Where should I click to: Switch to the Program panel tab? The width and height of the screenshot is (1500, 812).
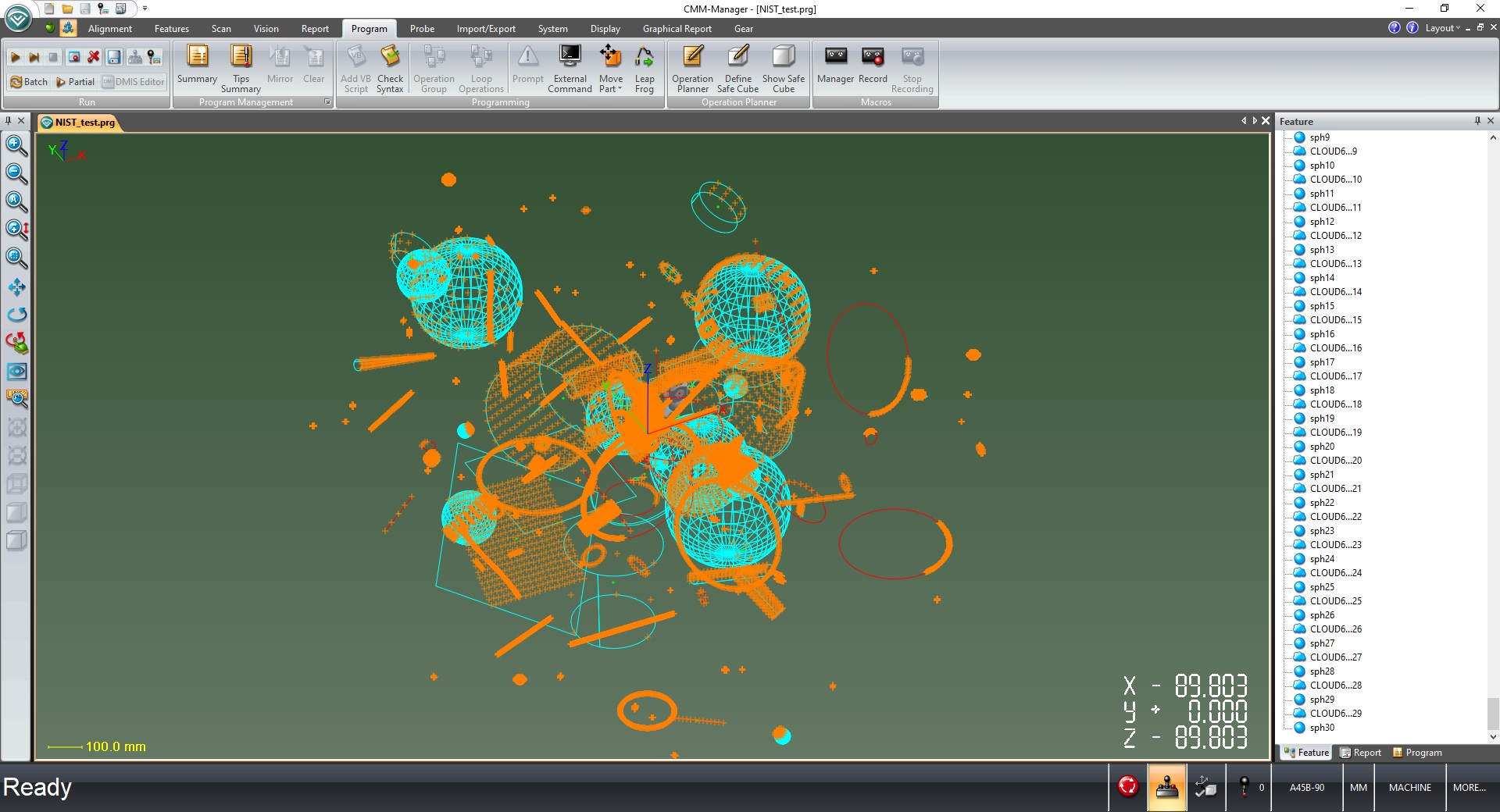(1417, 753)
